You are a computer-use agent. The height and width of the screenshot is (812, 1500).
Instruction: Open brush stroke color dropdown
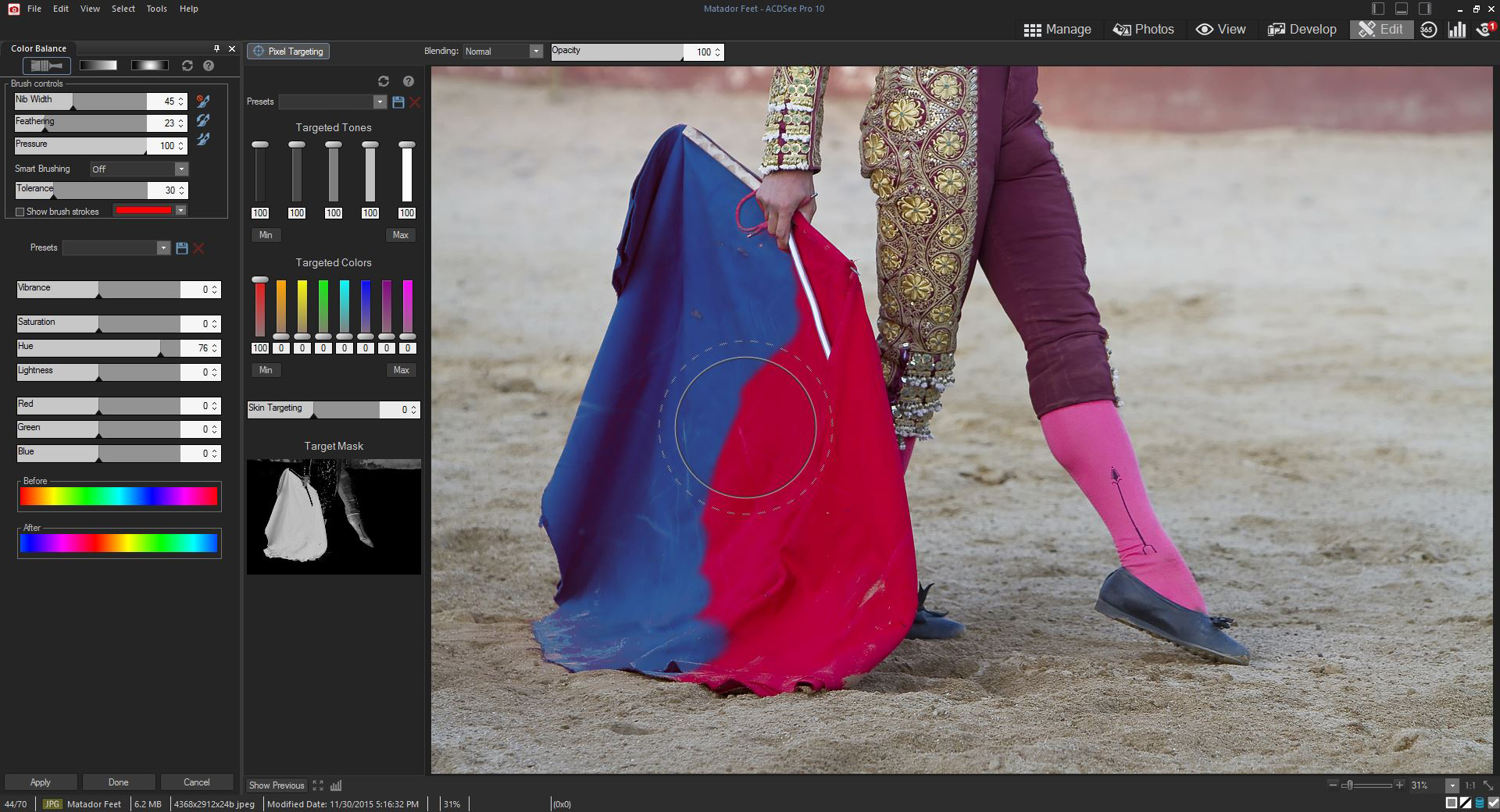[181, 210]
